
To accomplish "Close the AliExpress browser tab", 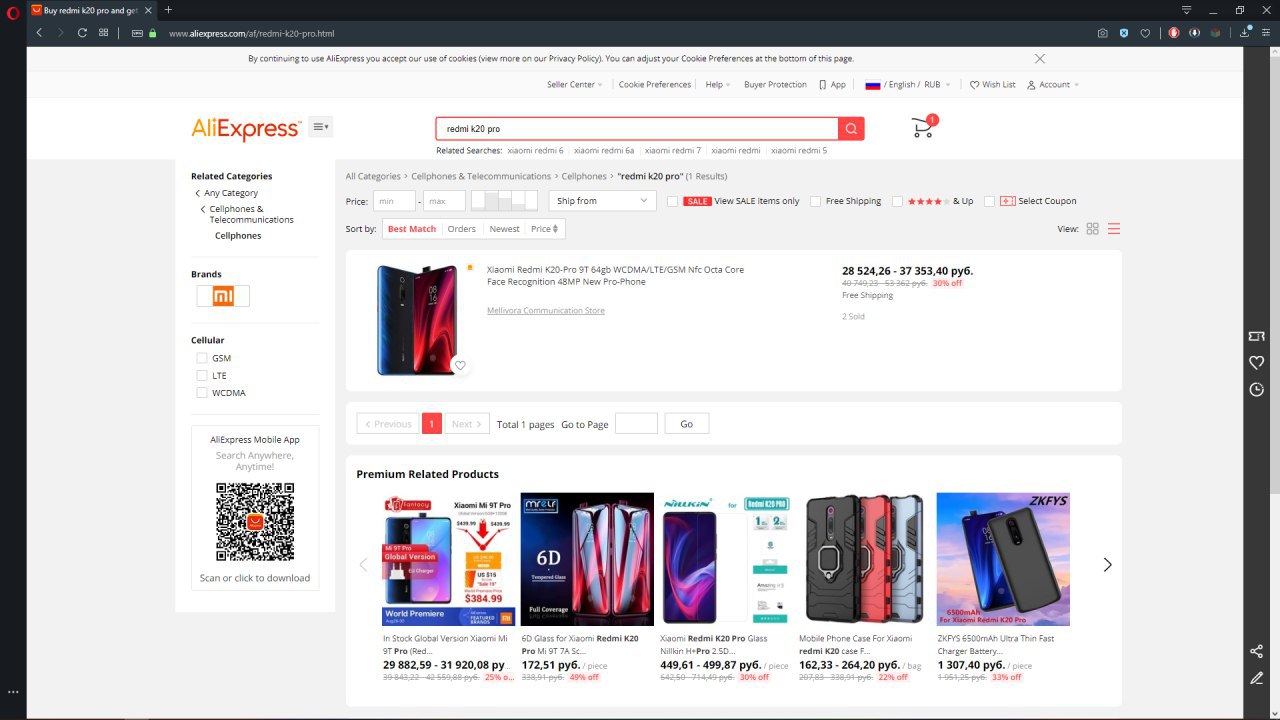I will [x=147, y=10].
